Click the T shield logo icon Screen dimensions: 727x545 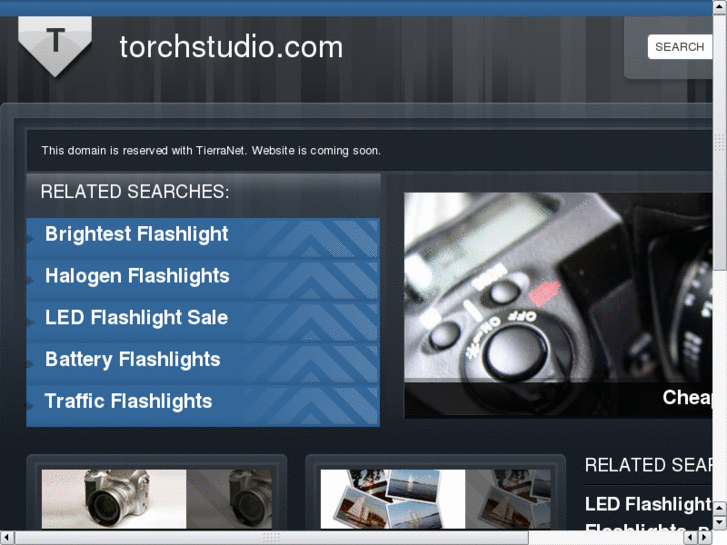pos(55,45)
